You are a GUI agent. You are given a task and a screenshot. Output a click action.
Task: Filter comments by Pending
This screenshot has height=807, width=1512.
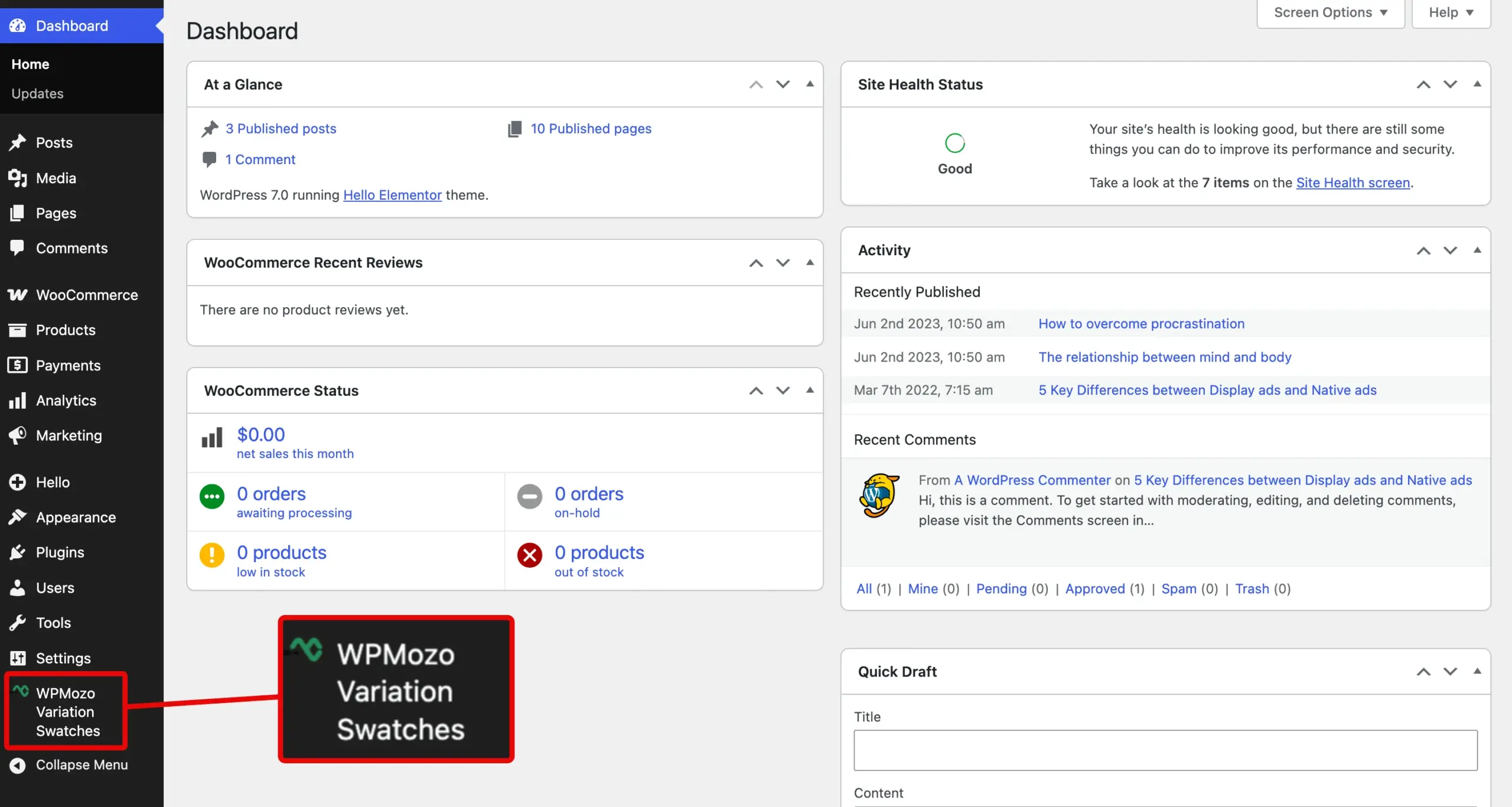coord(1001,588)
